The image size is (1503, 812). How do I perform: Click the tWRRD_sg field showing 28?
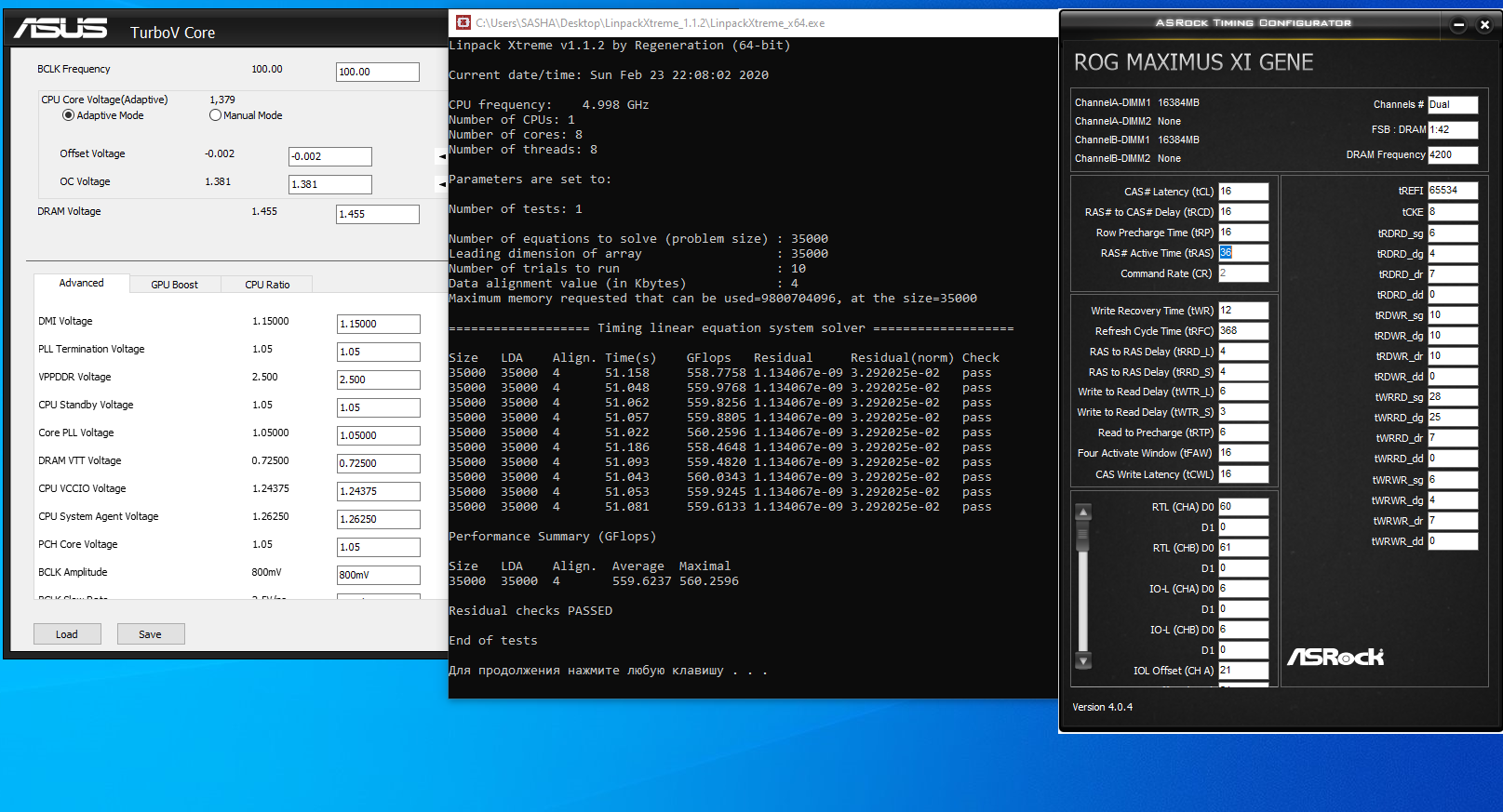pyautogui.click(x=1453, y=397)
